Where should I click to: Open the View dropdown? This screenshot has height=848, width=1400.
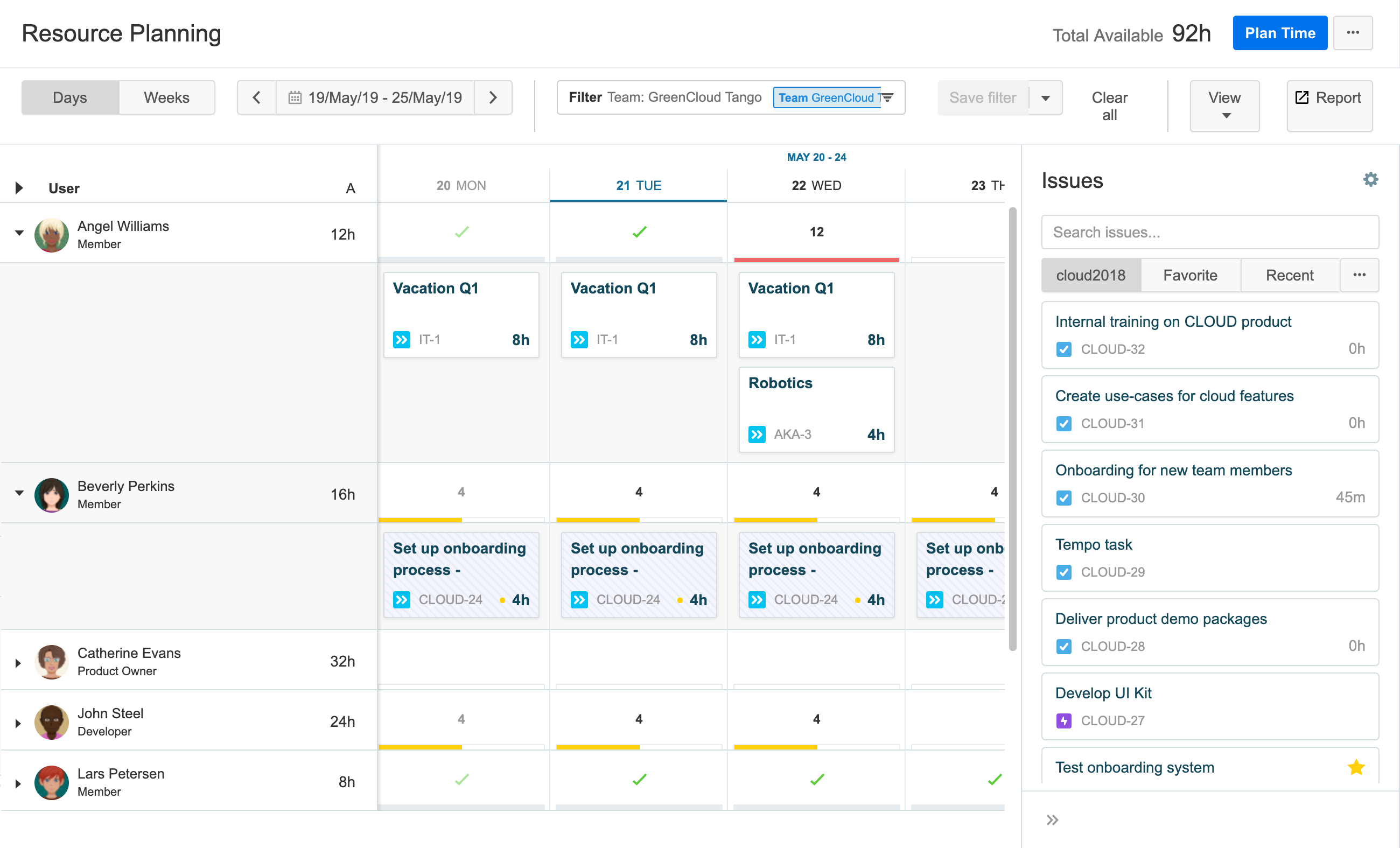pos(1224,106)
